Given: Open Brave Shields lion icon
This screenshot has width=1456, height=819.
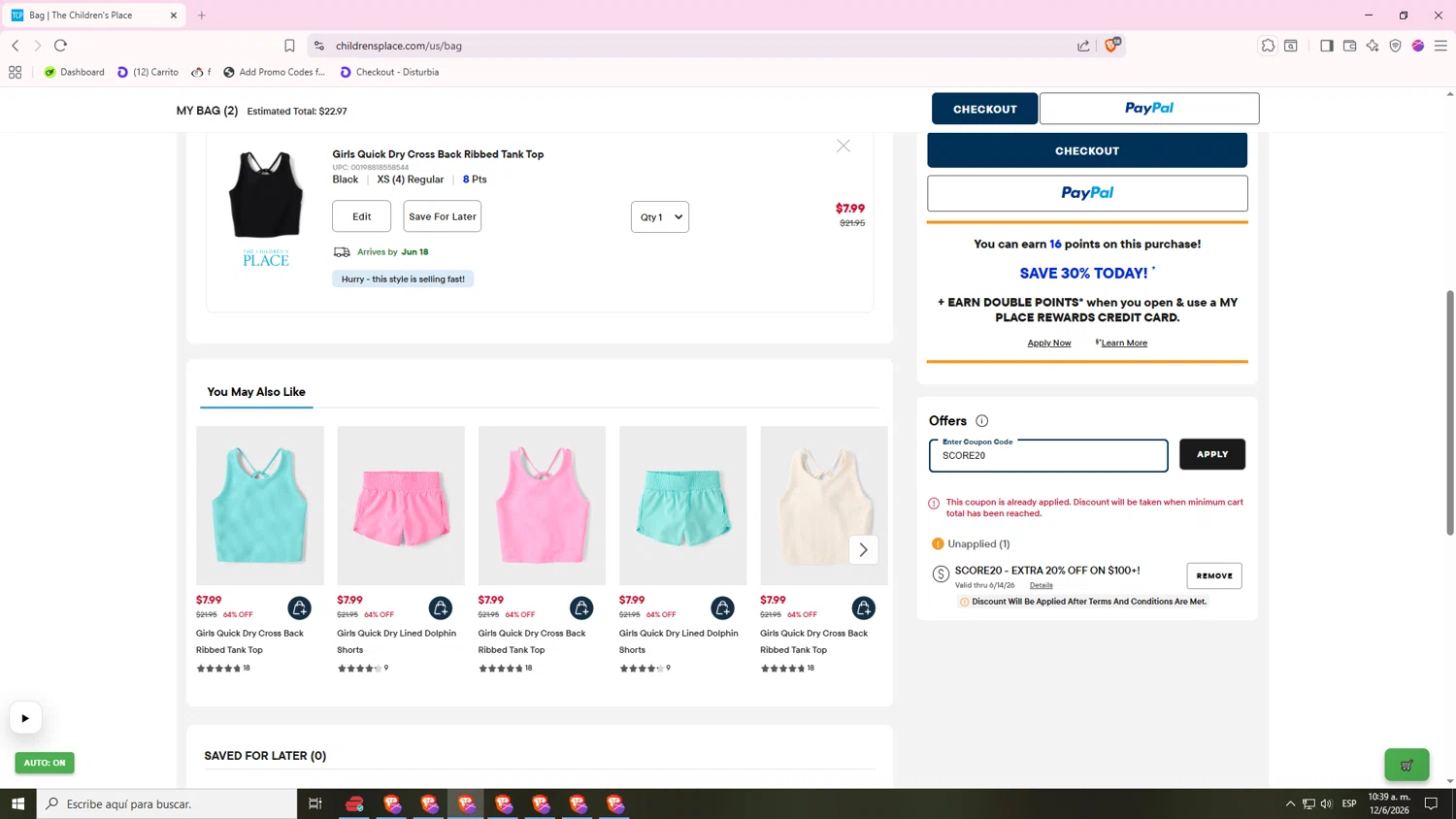Looking at the screenshot, I should tap(1111, 45).
